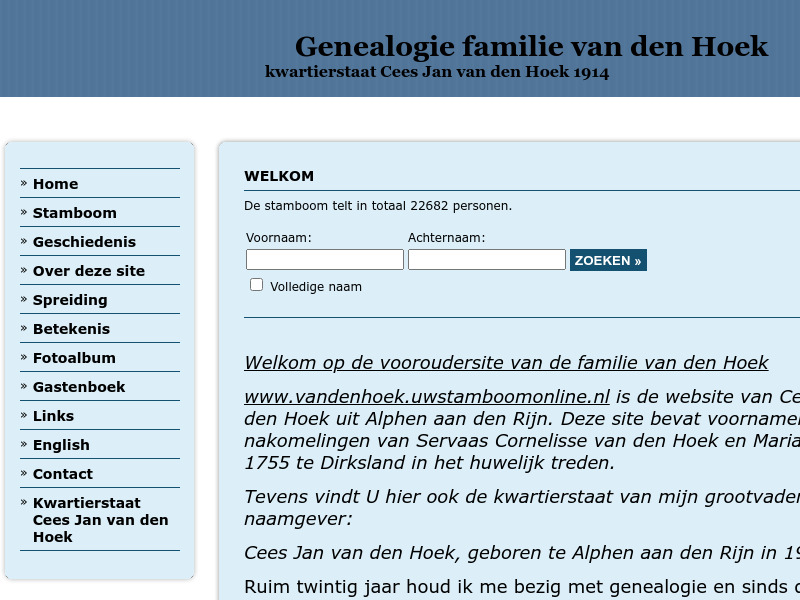Click the » arrow icon beside Contact
This screenshot has height=600, width=800.
click(24, 474)
